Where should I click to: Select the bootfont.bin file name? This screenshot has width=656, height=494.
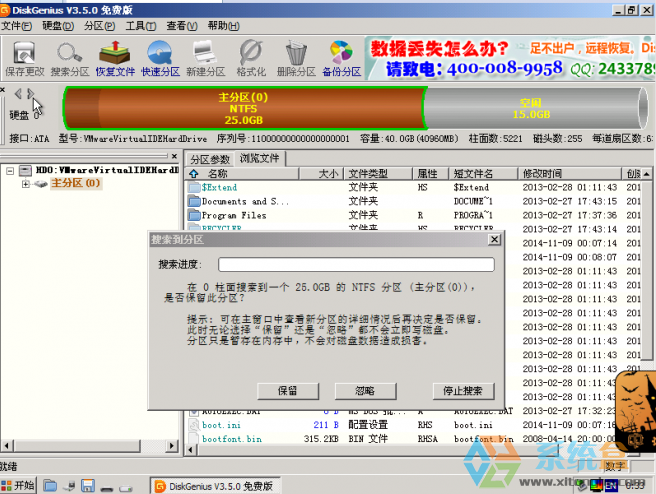(232, 439)
